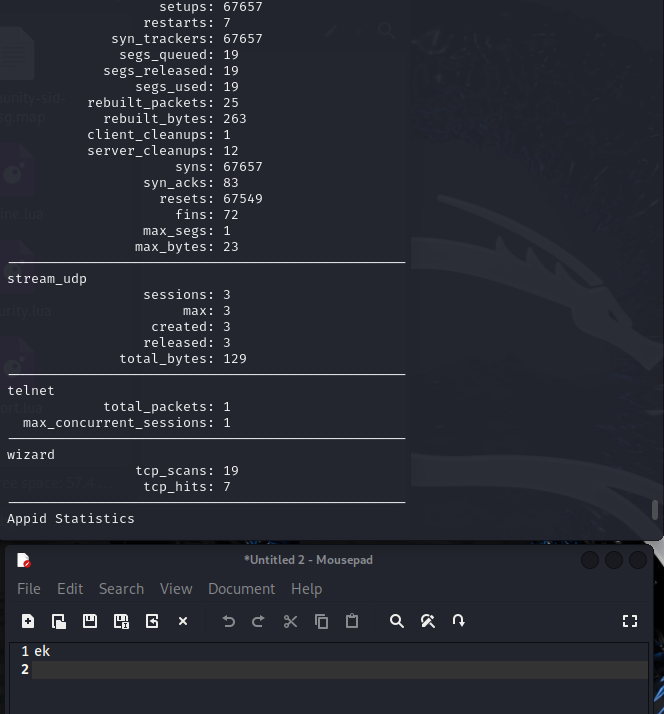Screen dimensions: 664x714
Task: Open the Edit menu in Mousepad
Action: [x=70, y=589]
